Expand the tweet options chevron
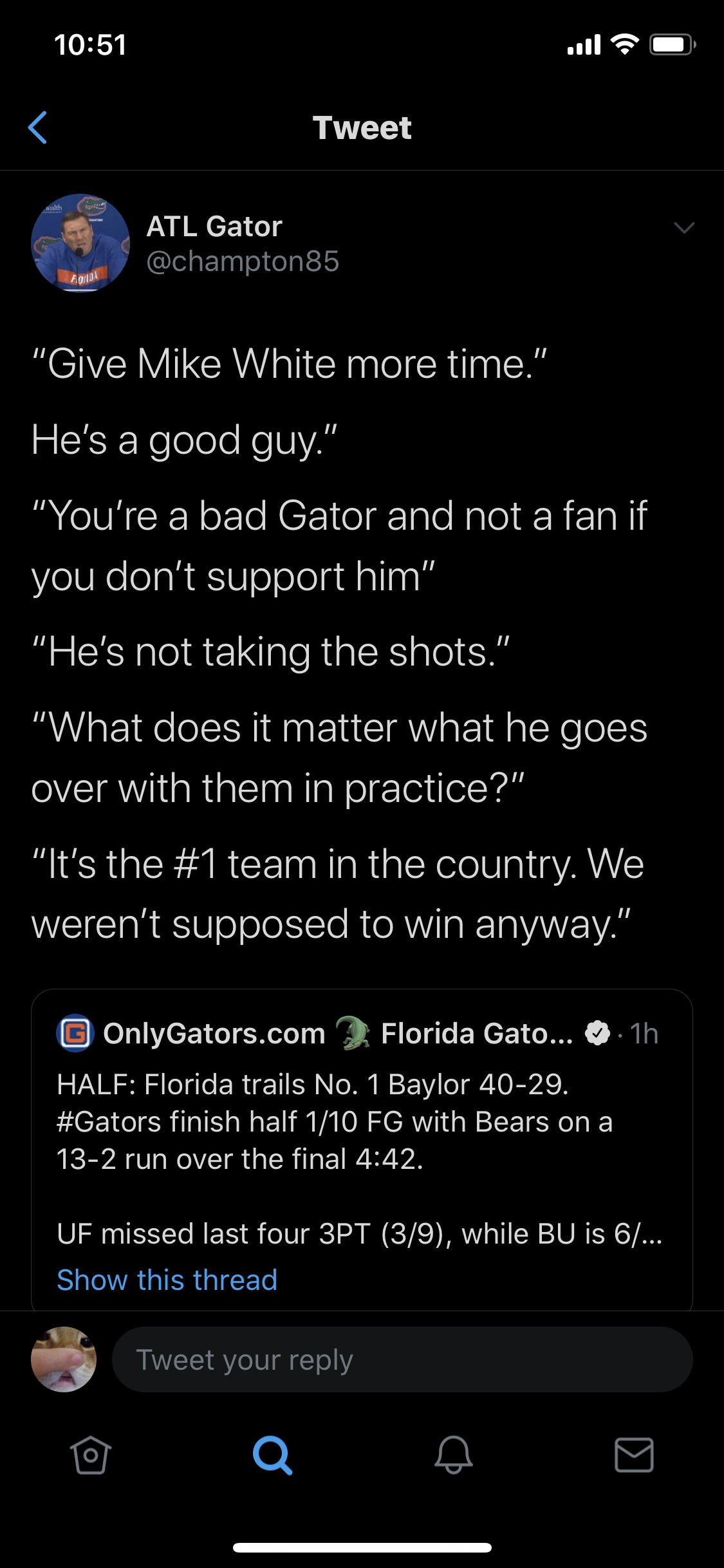724x1568 pixels. pyautogui.click(x=683, y=228)
